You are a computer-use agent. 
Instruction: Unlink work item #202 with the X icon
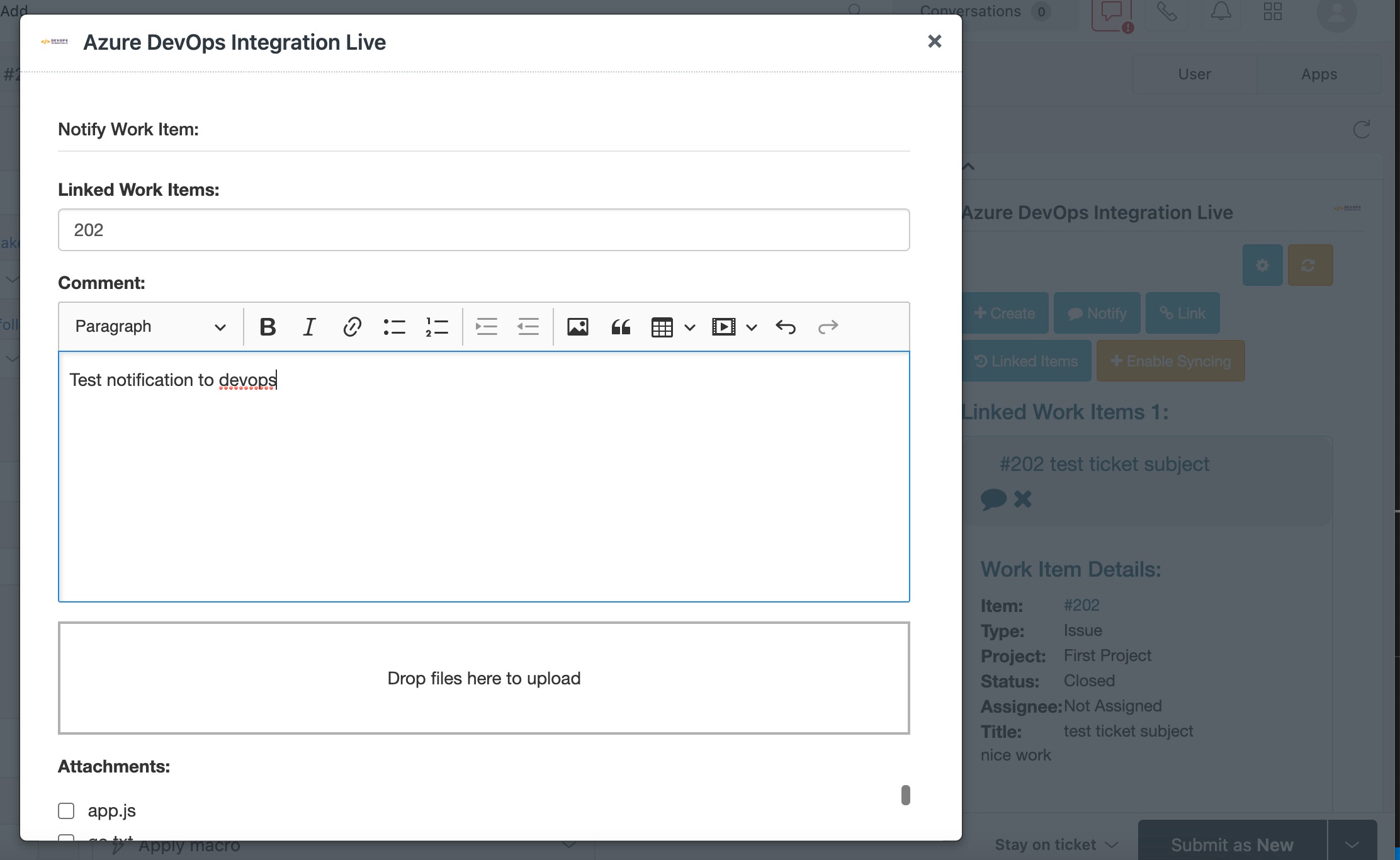(1023, 499)
